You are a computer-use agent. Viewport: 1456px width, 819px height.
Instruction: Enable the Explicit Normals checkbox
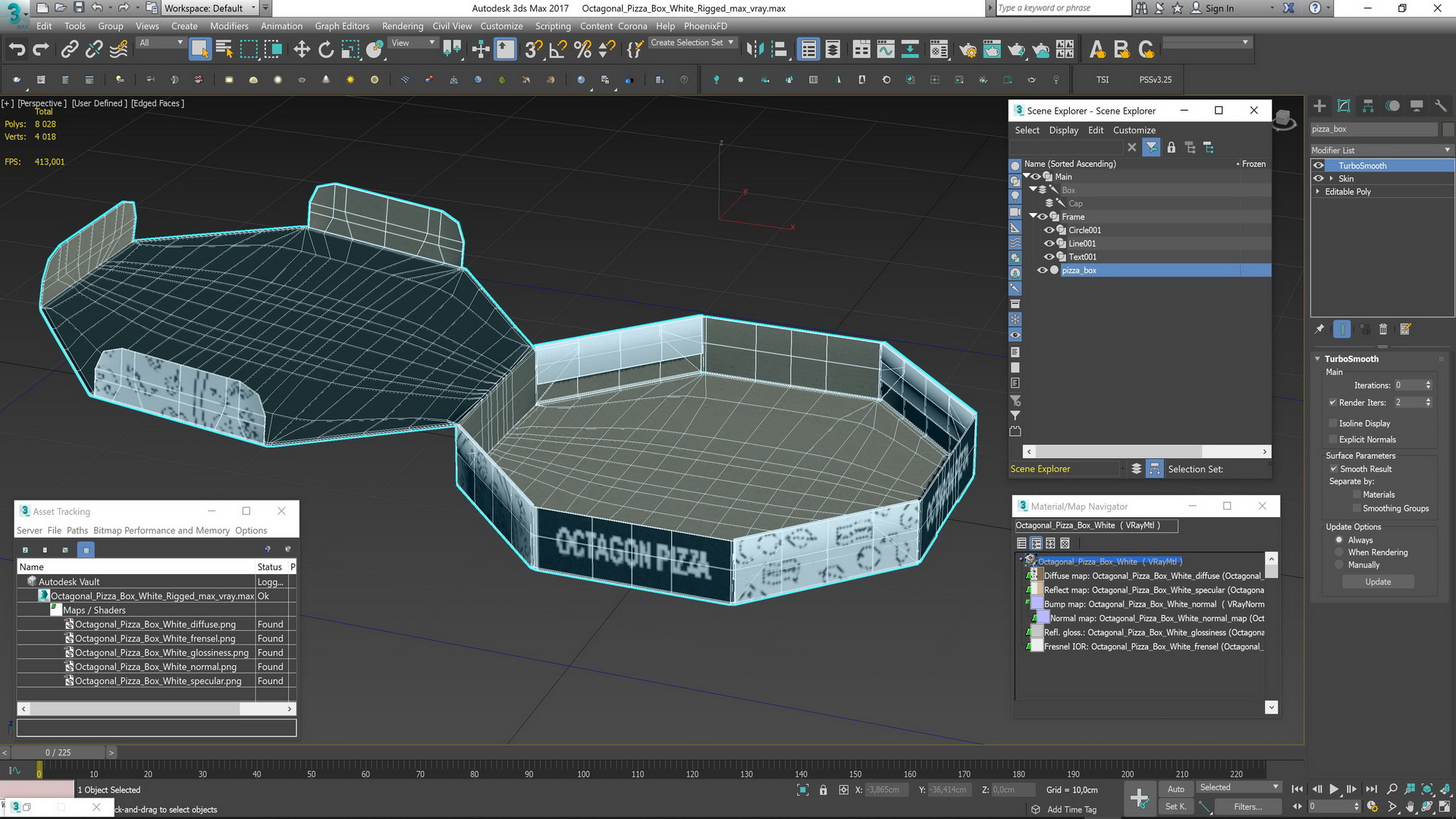point(1332,440)
